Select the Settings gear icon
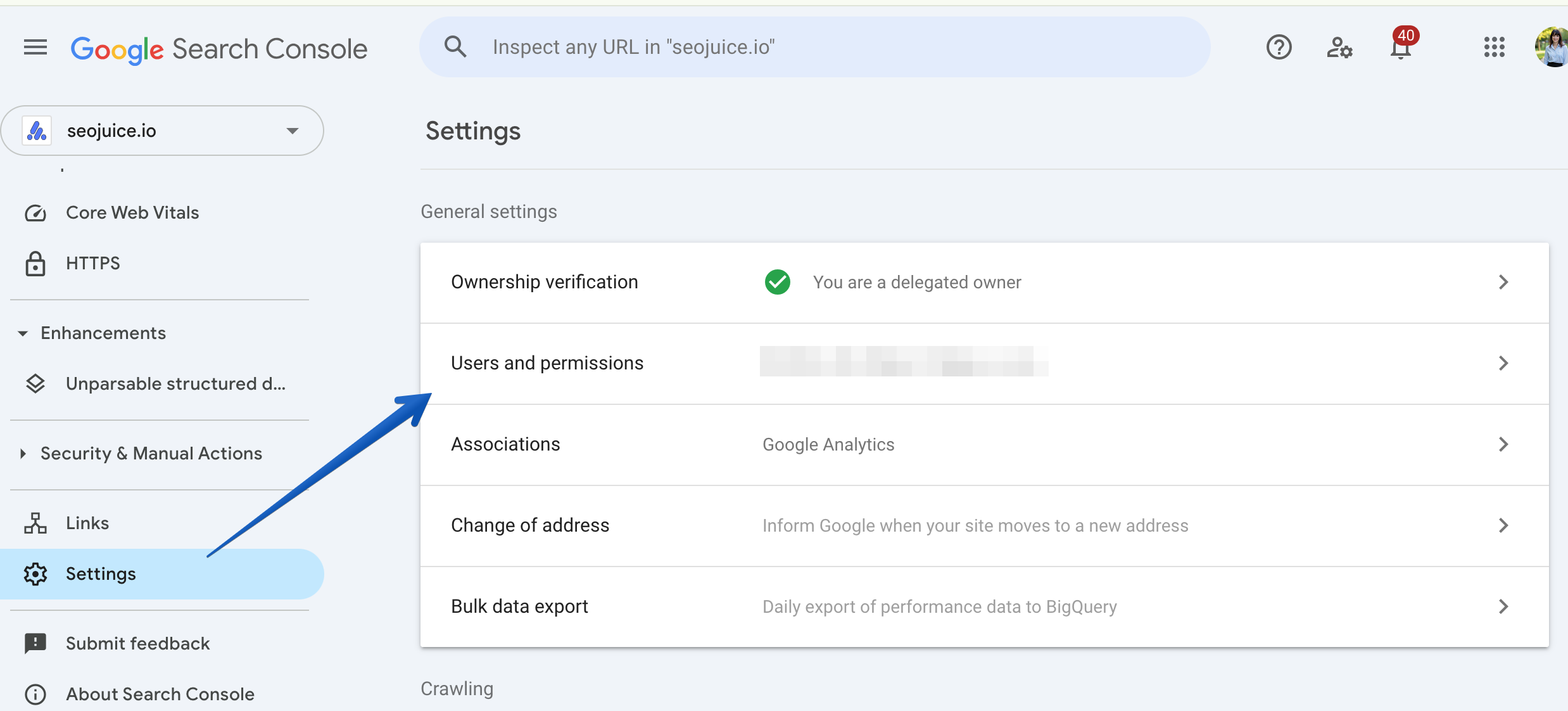This screenshot has height=711, width=1568. coord(35,573)
